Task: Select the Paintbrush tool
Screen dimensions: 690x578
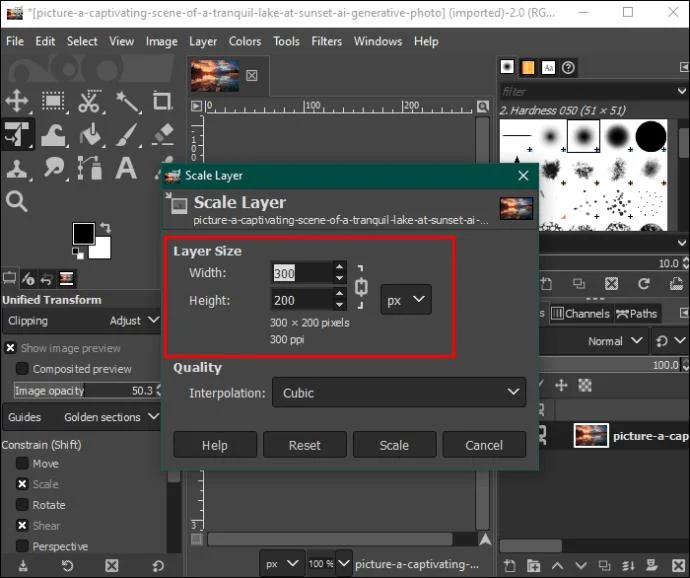Action: 127,135
